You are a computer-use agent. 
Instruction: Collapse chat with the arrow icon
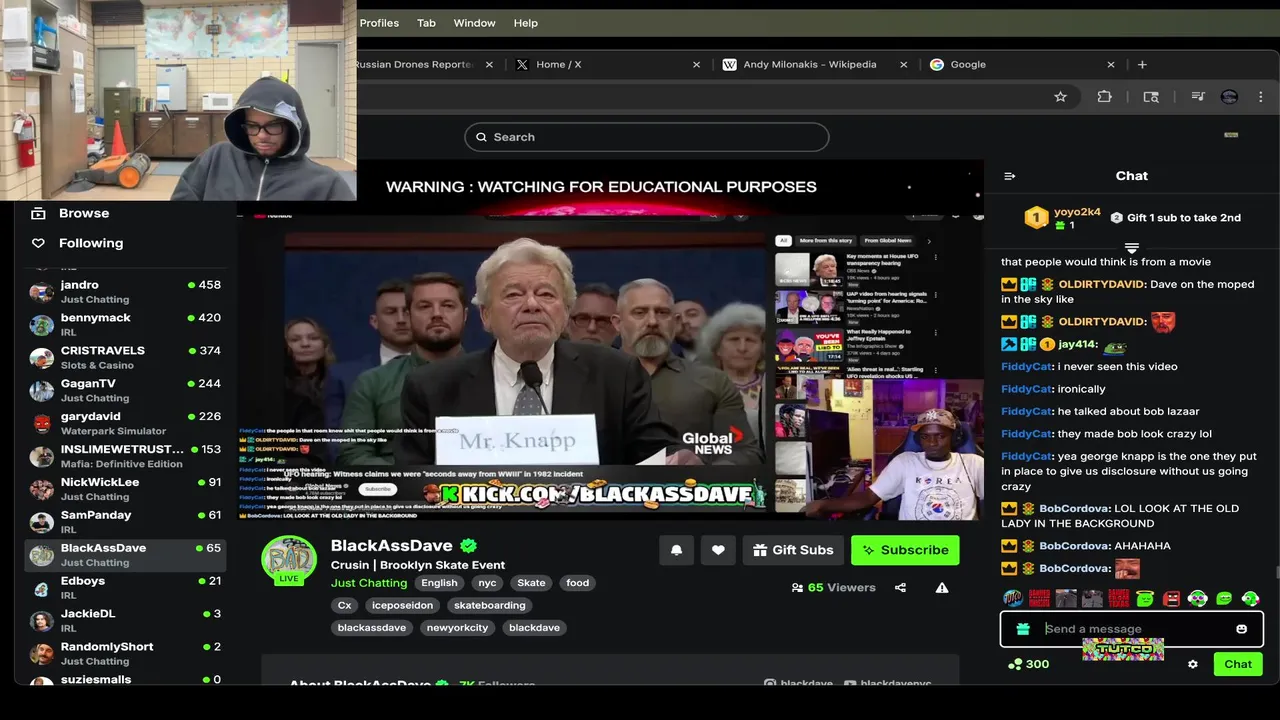coord(1009,176)
